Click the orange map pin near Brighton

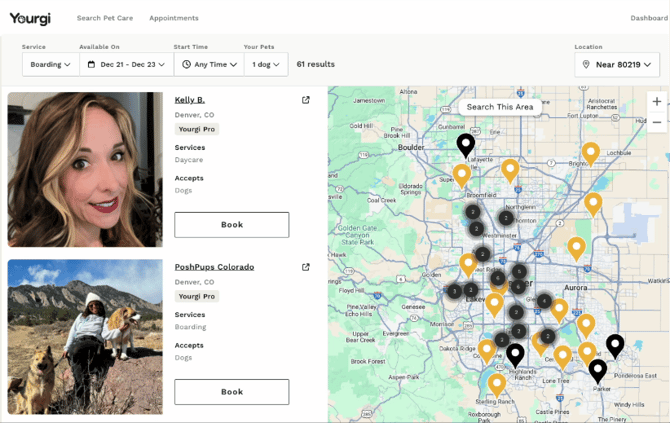[590, 153]
